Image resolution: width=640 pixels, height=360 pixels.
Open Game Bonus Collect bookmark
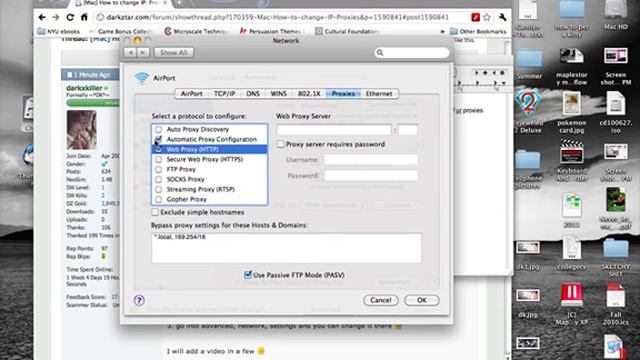[x=120, y=31]
